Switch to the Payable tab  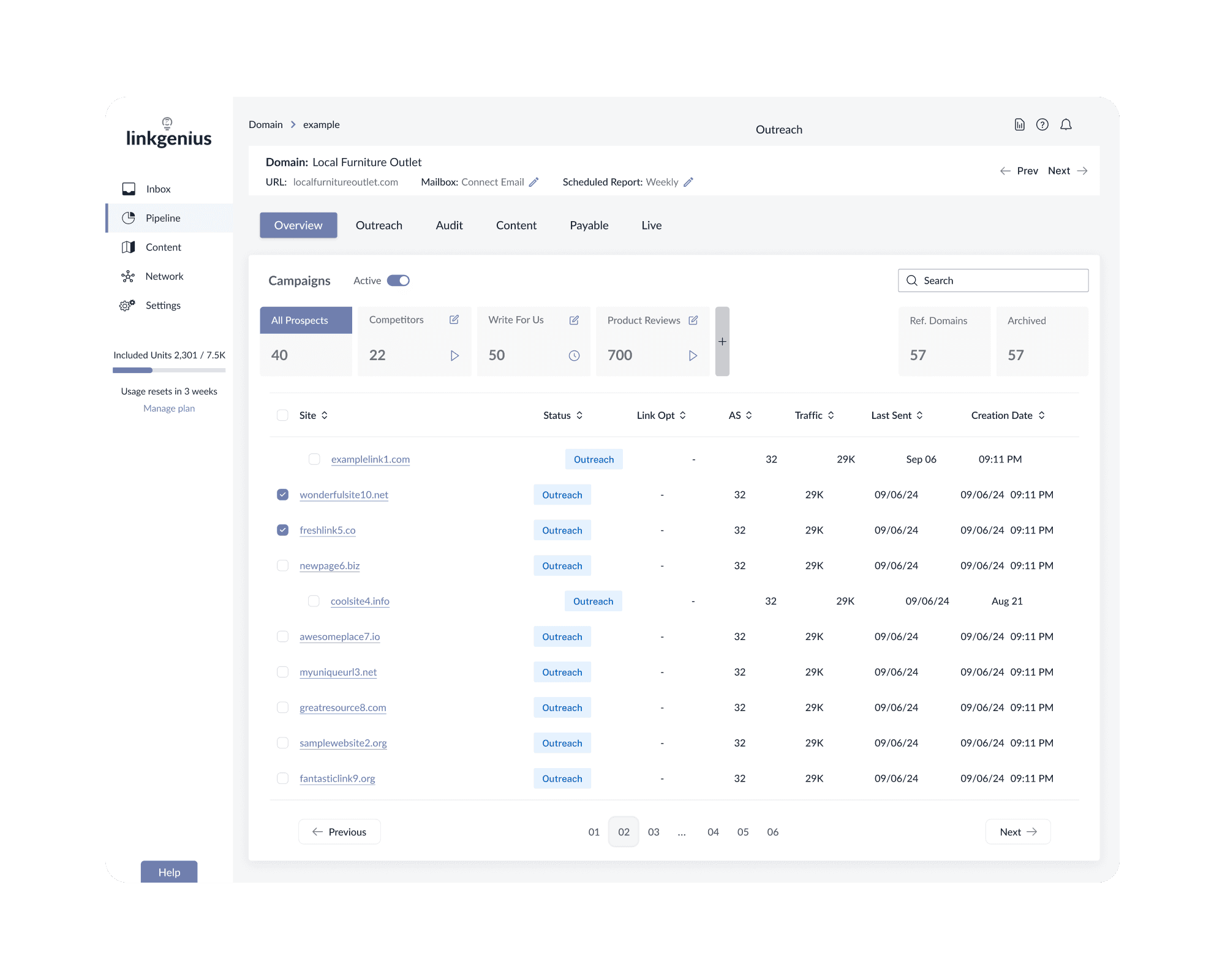589,225
